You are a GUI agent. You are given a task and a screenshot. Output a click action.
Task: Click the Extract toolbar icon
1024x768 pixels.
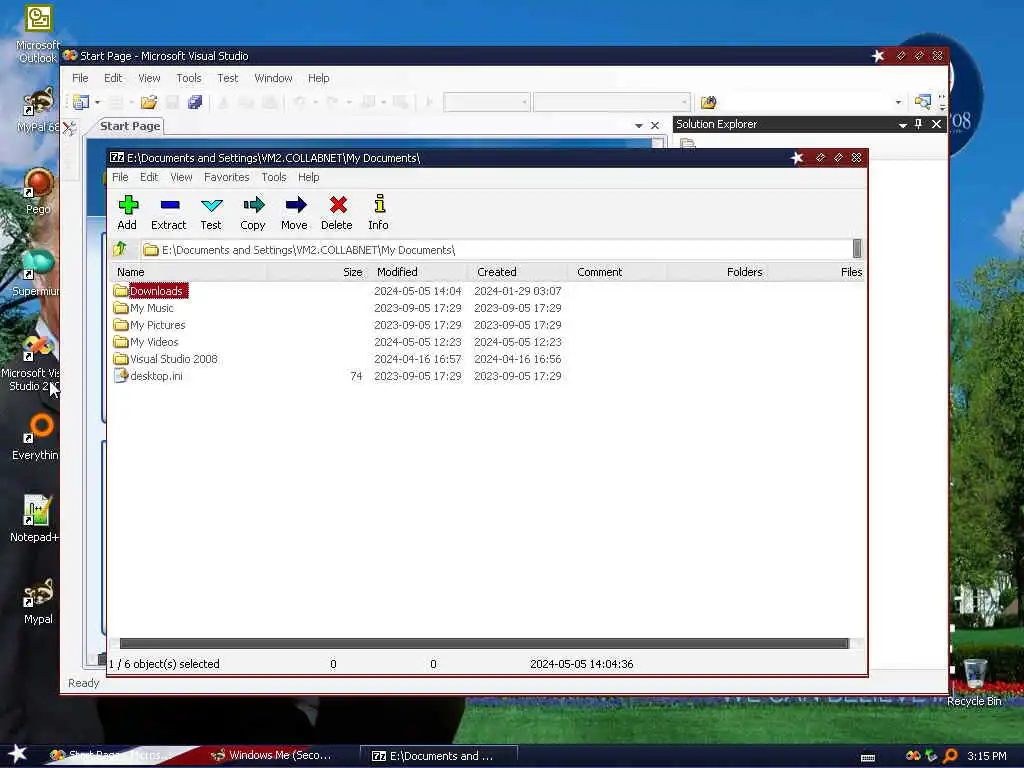(169, 212)
